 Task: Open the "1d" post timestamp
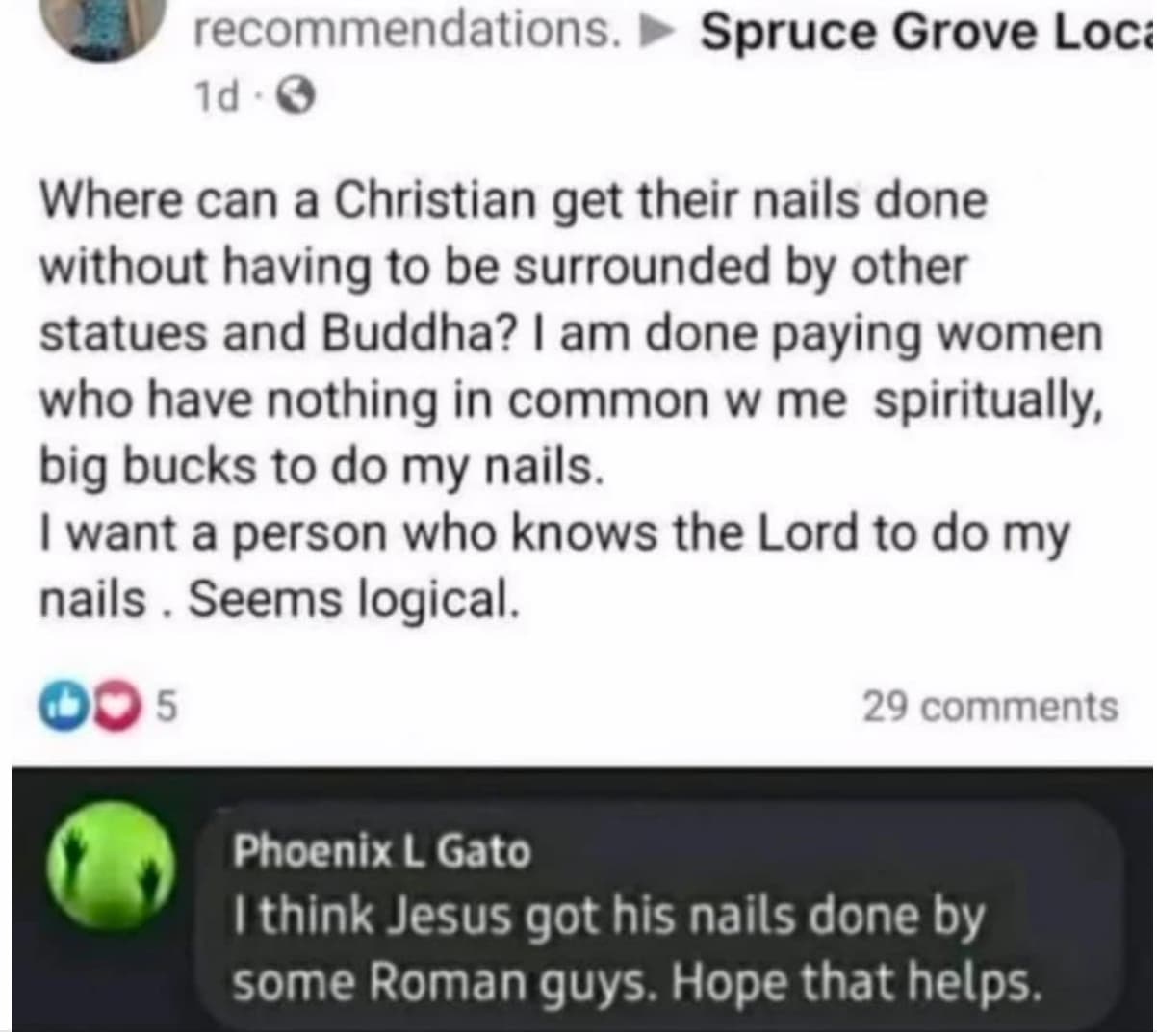click(x=217, y=95)
